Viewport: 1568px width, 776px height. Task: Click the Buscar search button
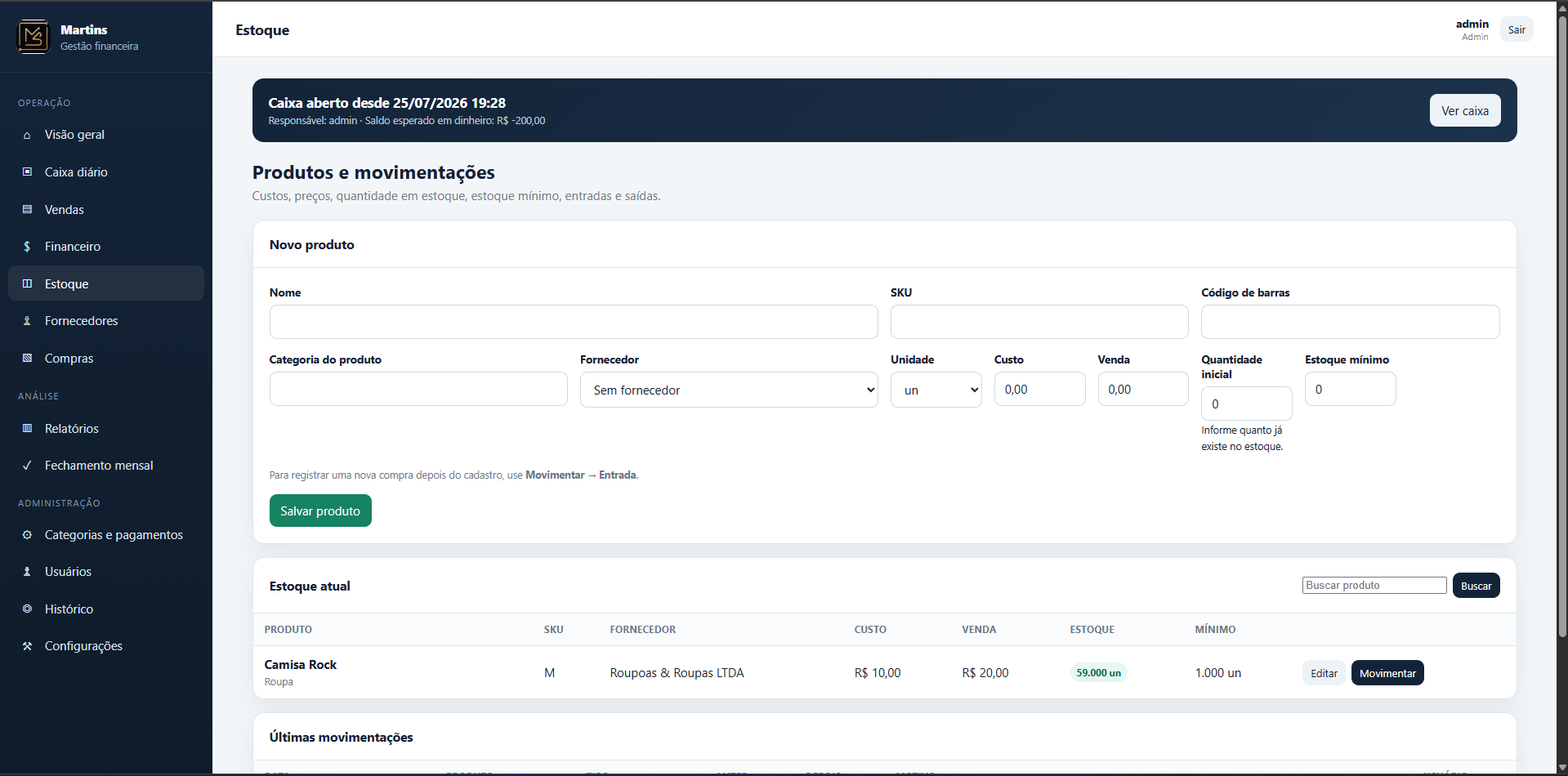1476,586
